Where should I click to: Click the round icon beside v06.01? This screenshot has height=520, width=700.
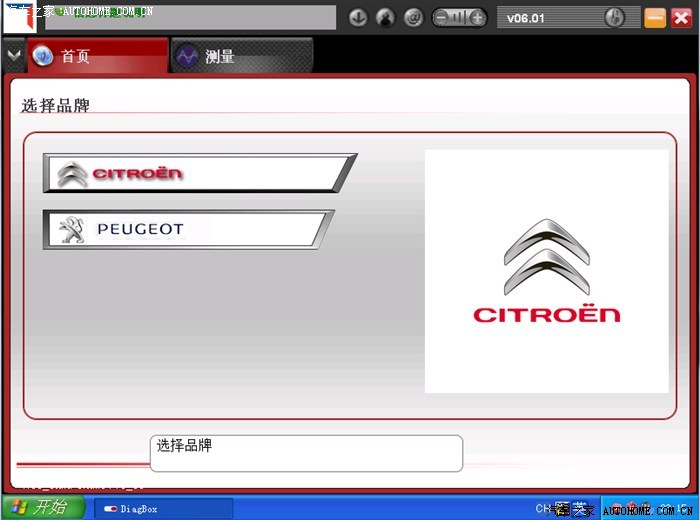click(615, 18)
